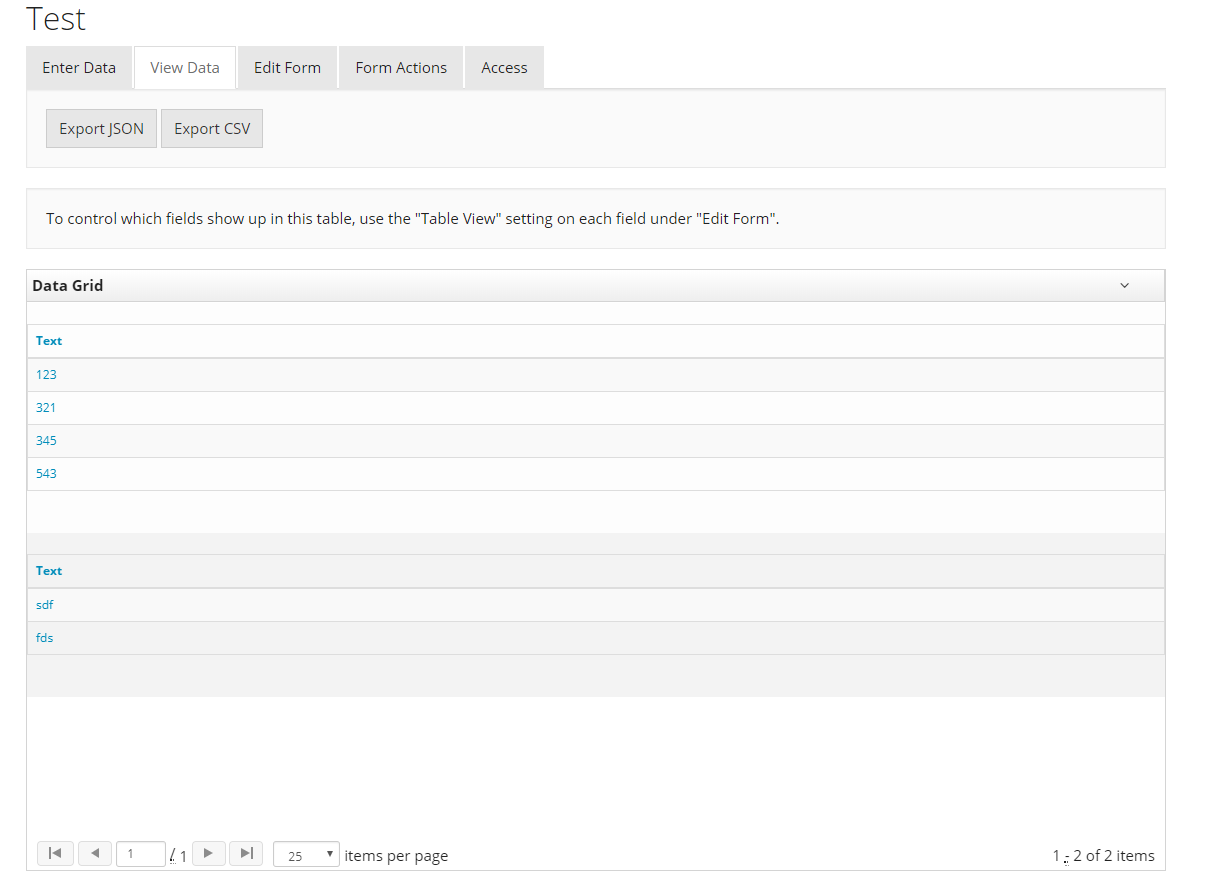Click the Export CSV button
The width and height of the screenshot is (1210, 891).
pyautogui.click(x=211, y=128)
